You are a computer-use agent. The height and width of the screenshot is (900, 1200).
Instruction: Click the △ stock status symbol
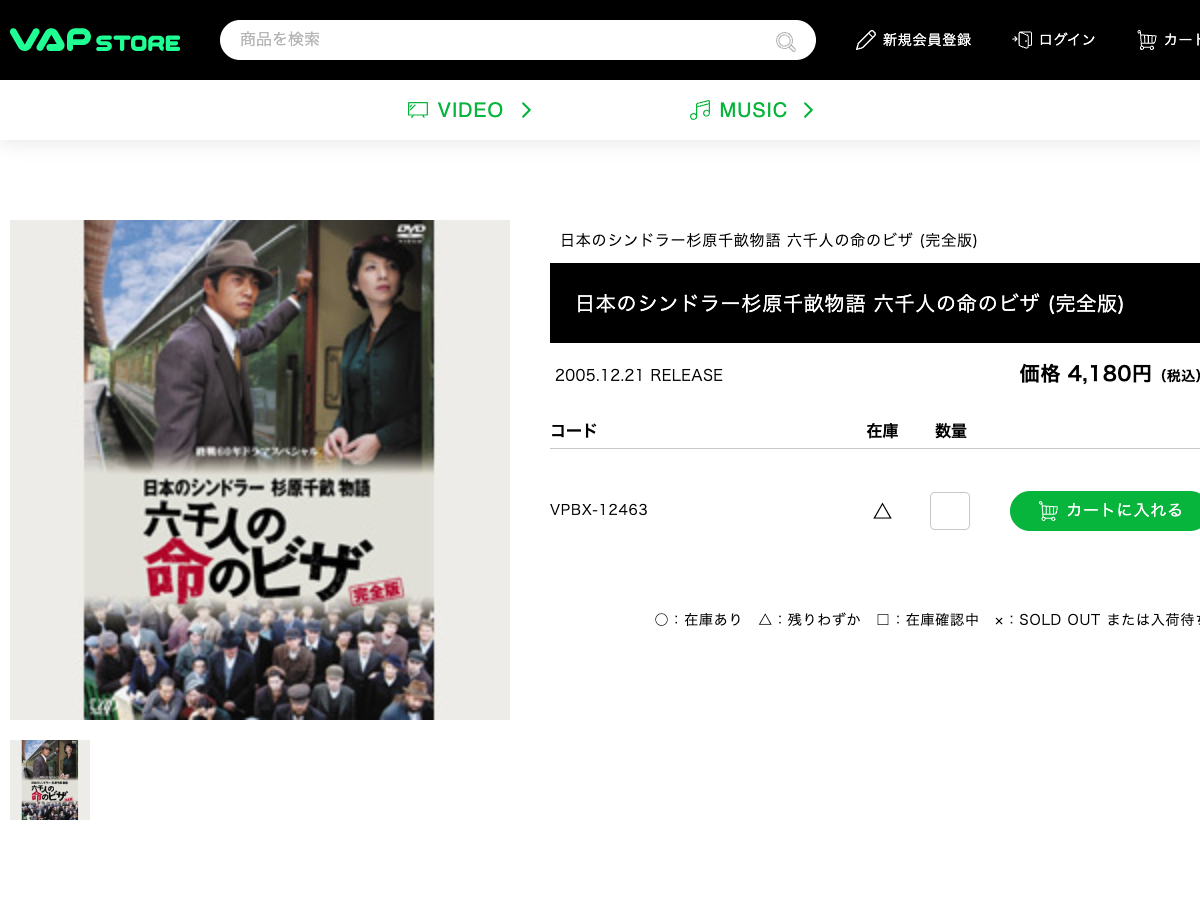pos(882,511)
